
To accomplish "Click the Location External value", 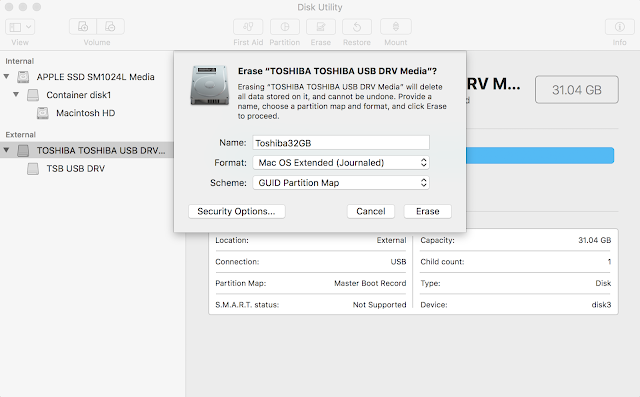I will click(391, 240).
